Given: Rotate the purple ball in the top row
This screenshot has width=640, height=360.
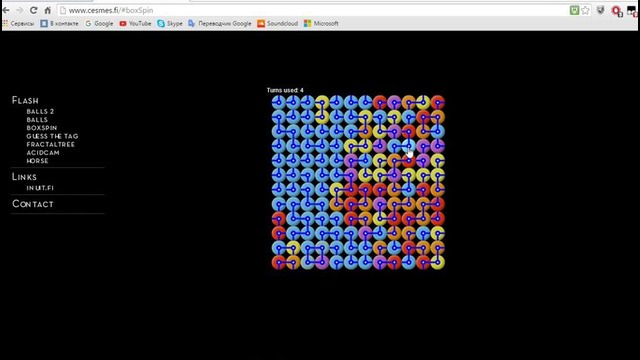Looking at the screenshot, I should [394, 102].
